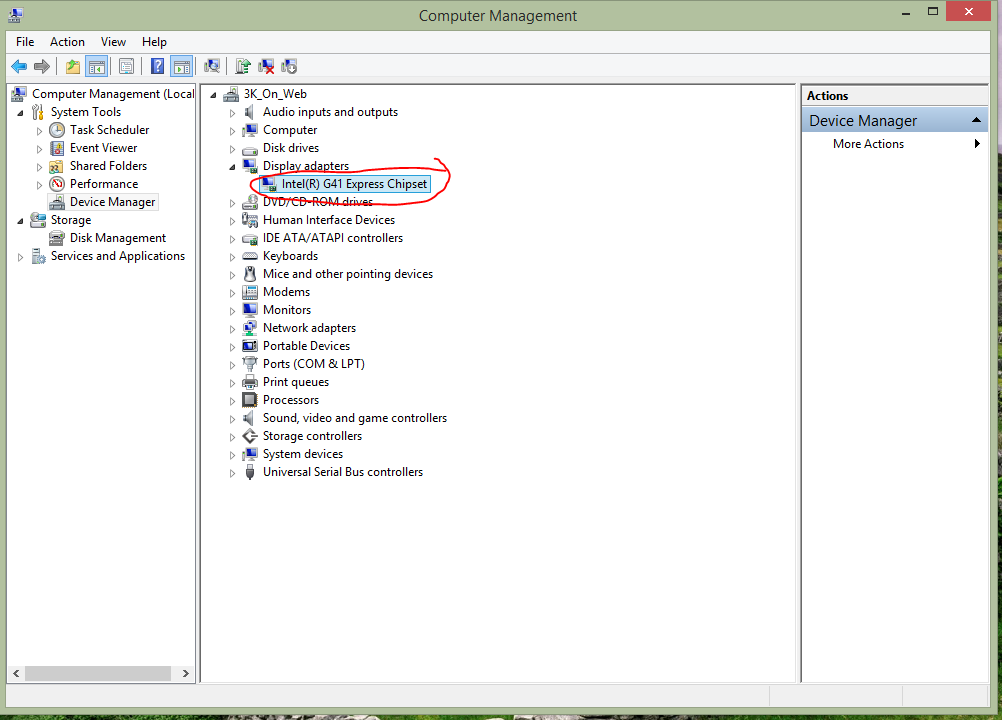This screenshot has height=720, width=1002.
Task: Click the Disable device icon
Action: tap(291, 66)
